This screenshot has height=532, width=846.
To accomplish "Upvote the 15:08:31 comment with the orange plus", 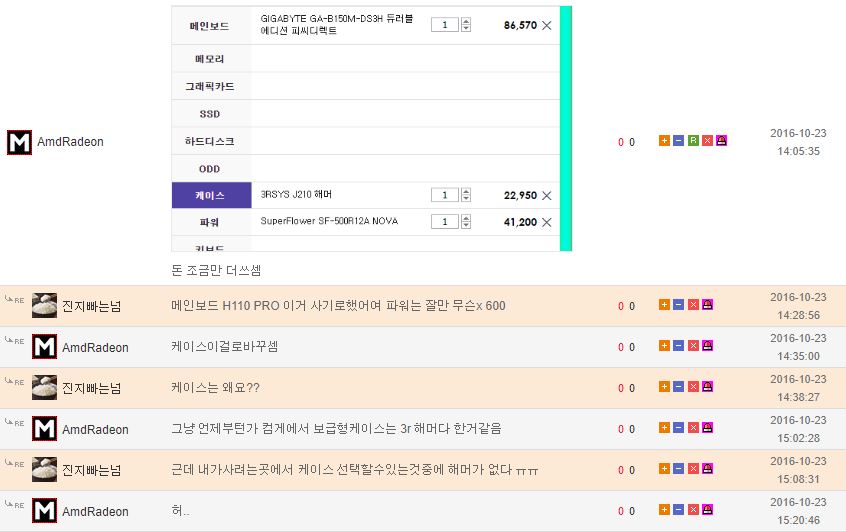I will pyautogui.click(x=664, y=469).
